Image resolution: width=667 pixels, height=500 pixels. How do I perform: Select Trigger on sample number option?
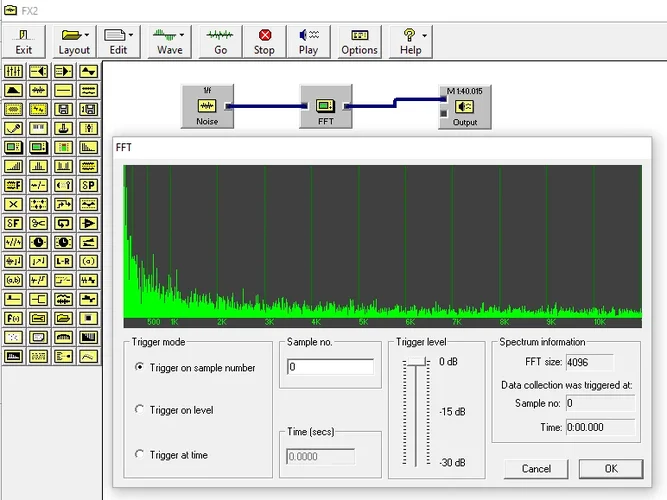click(139, 368)
